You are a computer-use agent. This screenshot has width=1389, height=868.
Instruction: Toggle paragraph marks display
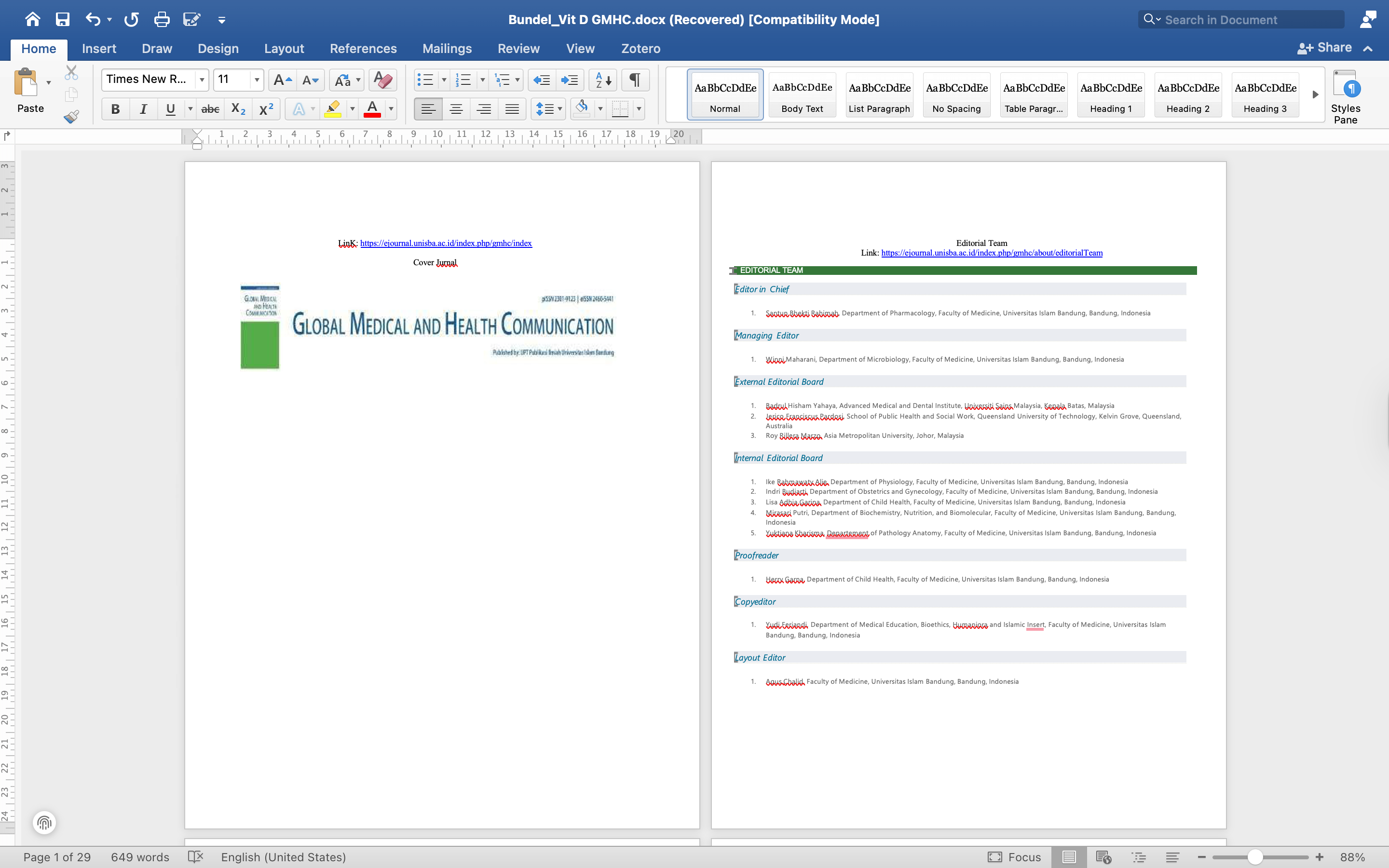635,80
